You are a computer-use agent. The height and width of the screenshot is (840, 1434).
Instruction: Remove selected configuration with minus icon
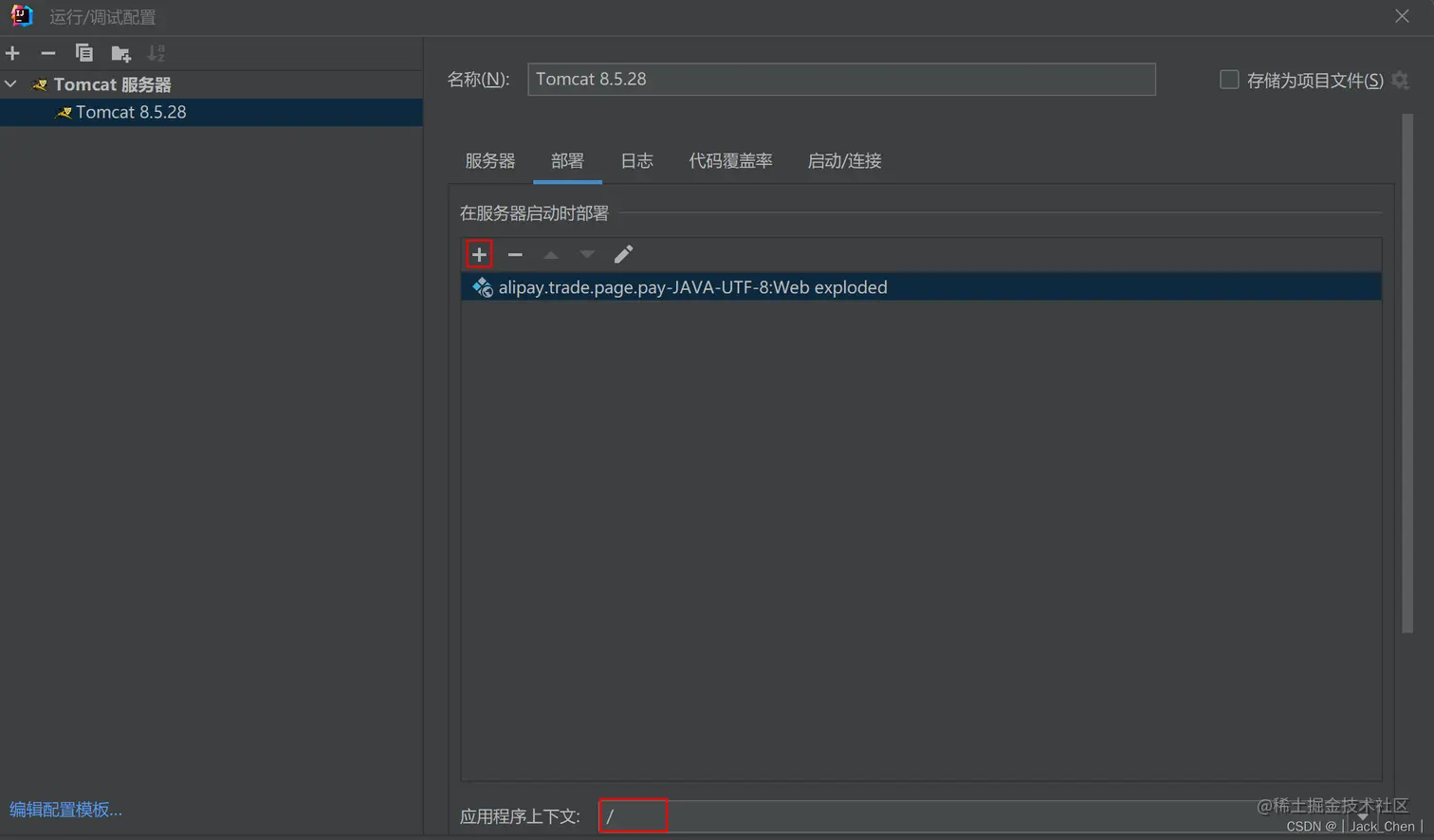[48, 53]
